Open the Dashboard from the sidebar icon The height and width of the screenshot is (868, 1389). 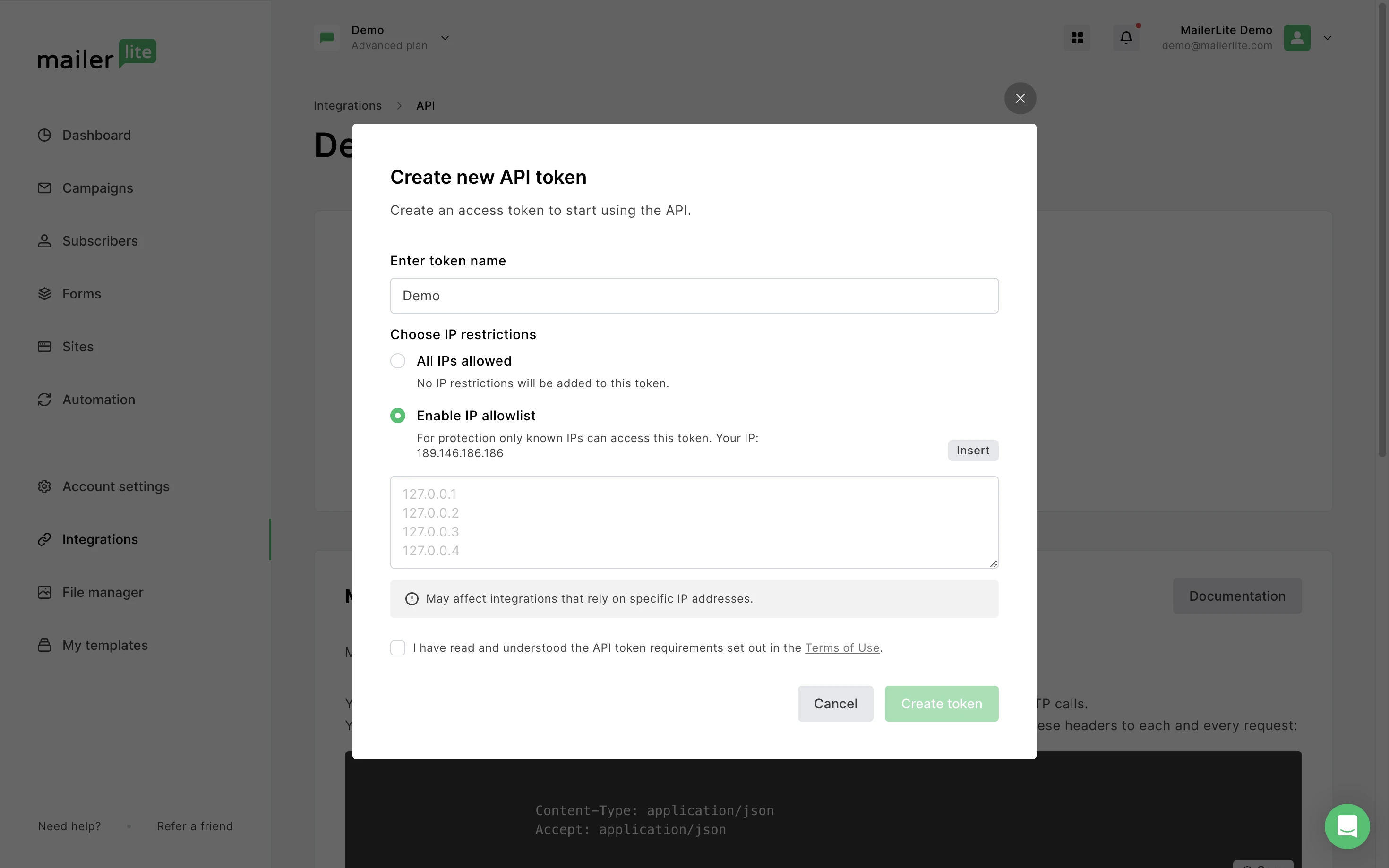click(45, 135)
